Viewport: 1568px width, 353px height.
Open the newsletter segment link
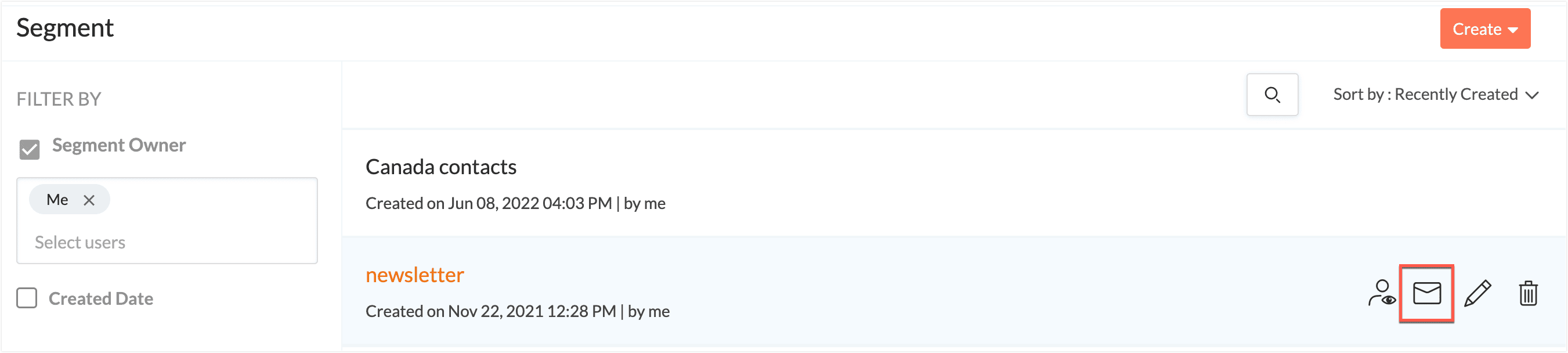(414, 275)
